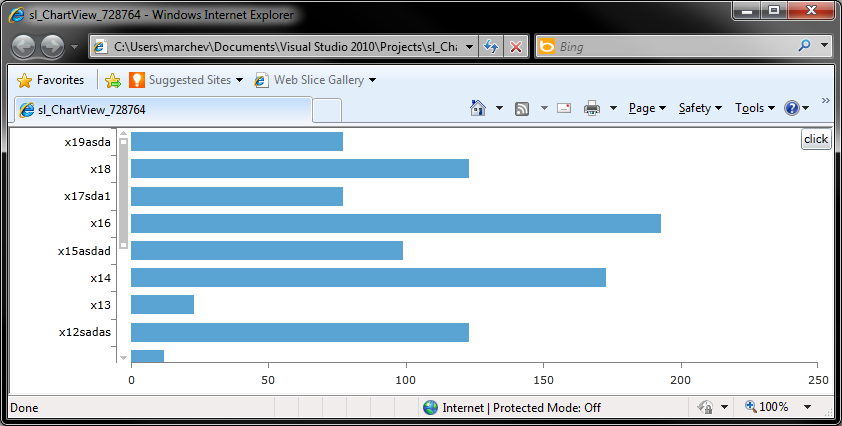This screenshot has width=842, height=426.
Task: Click the 100% zoom level button
Action: point(767,407)
